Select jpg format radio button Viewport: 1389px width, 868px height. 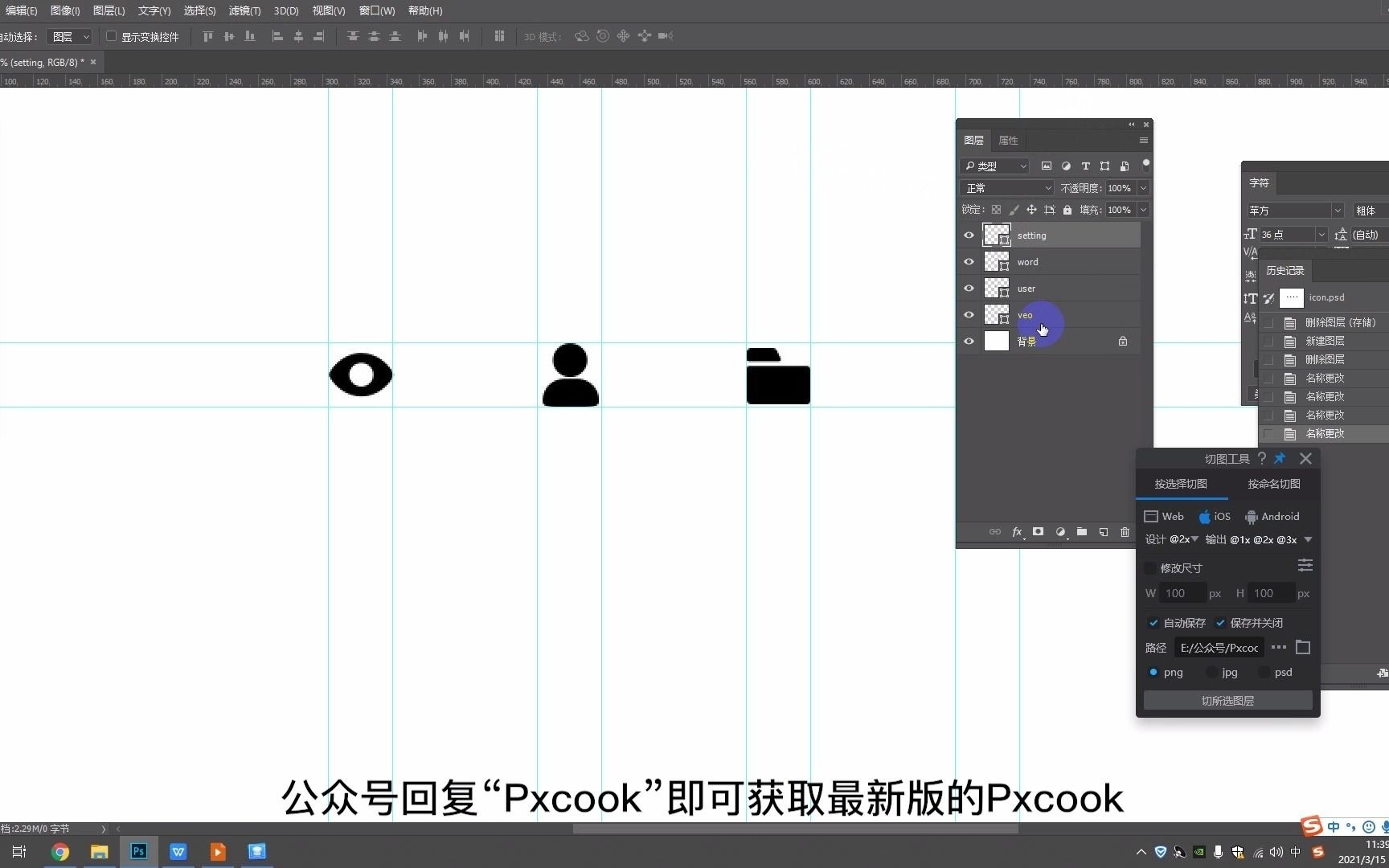tap(1211, 672)
